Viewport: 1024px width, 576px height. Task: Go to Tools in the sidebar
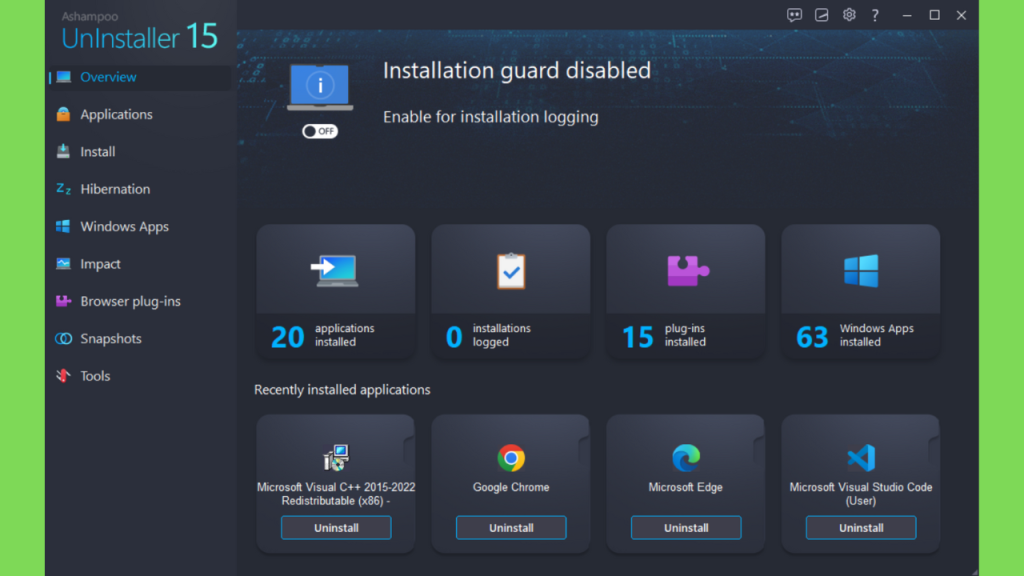click(x=139, y=376)
